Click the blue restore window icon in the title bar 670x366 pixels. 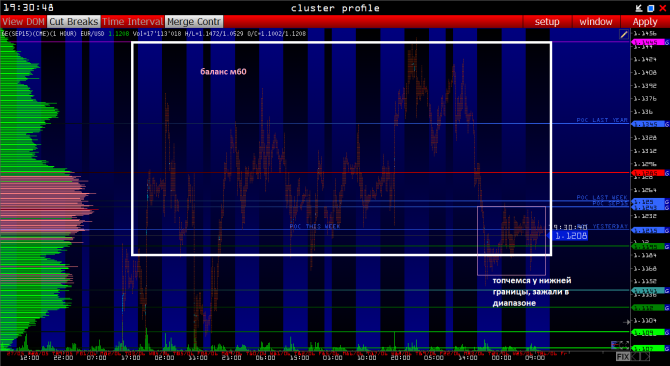coord(651,8)
